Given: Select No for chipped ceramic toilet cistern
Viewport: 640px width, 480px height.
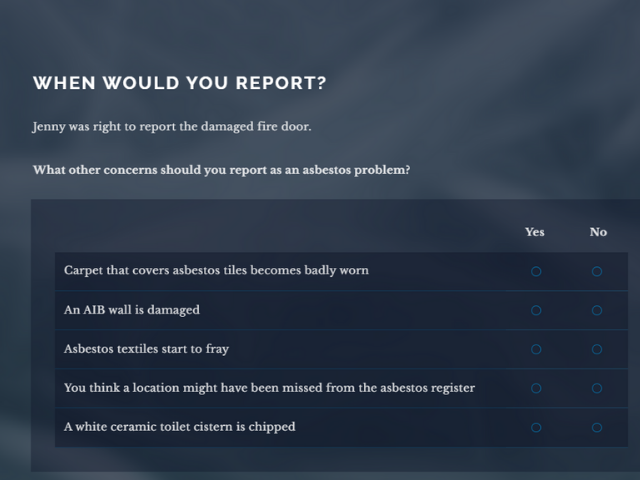Looking at the screenshot, I should click(597, 427).
